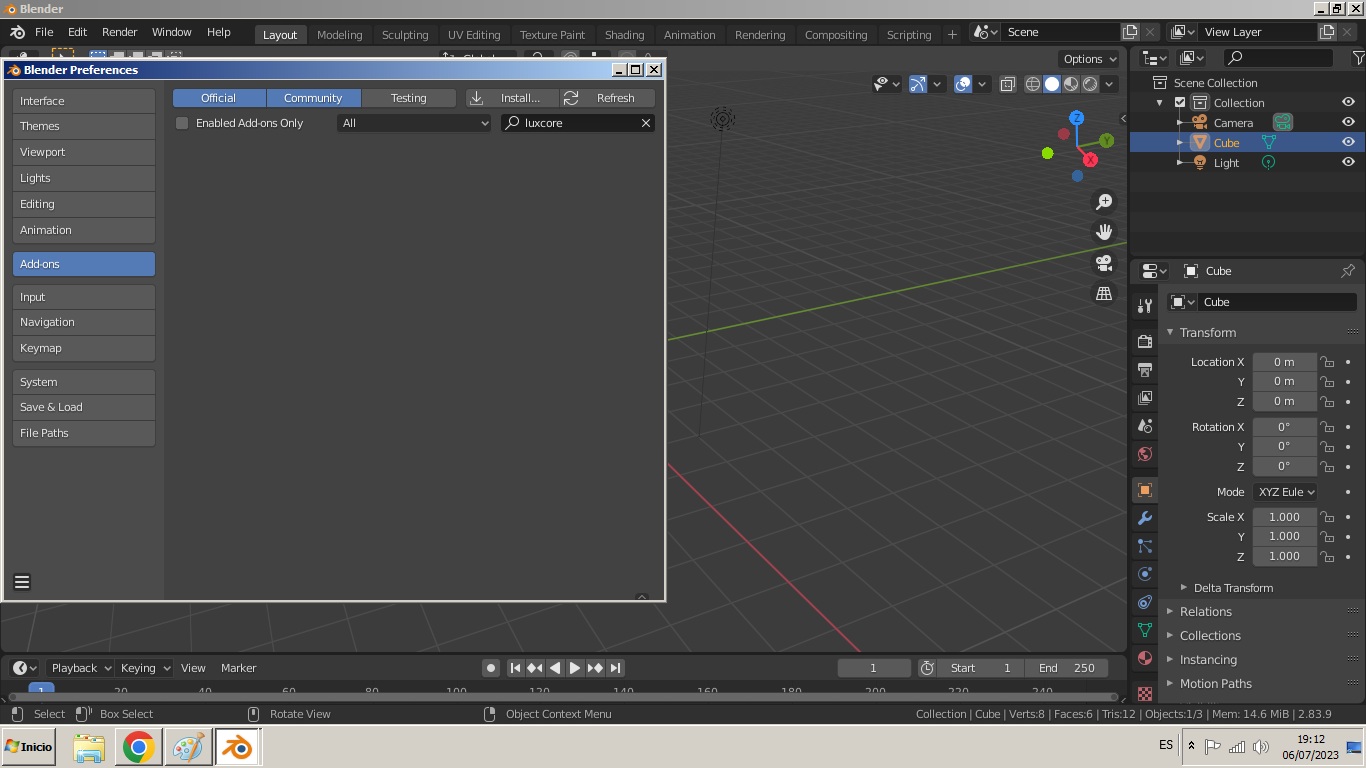
Task: Click the zoom magnifier icon in viewport
Action: pyautogui.click(x=1104, y=202)
